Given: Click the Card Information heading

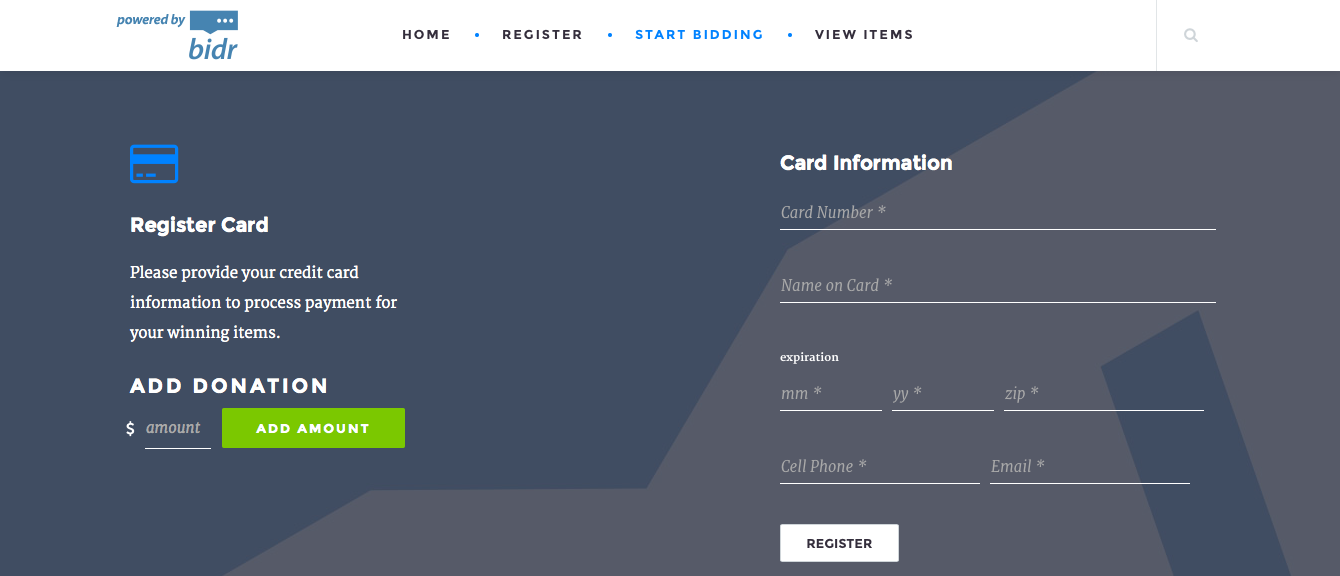Looking at the screenshot, I should (866, 163).
